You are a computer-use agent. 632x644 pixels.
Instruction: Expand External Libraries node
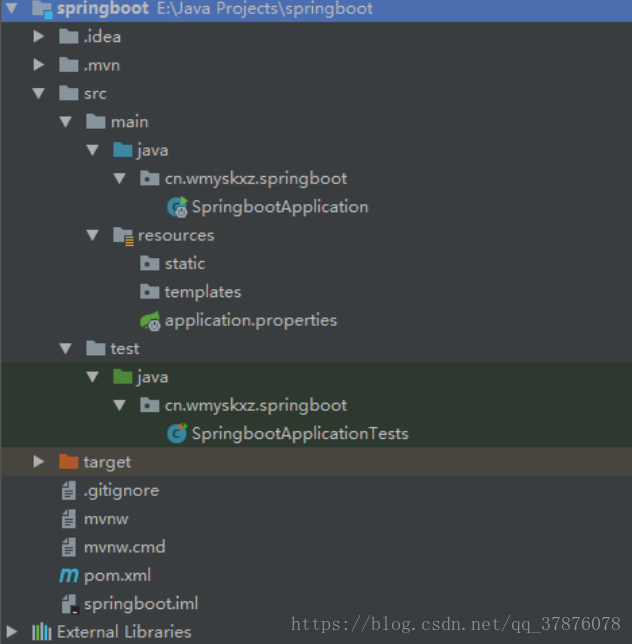click(x=11, y=632)
